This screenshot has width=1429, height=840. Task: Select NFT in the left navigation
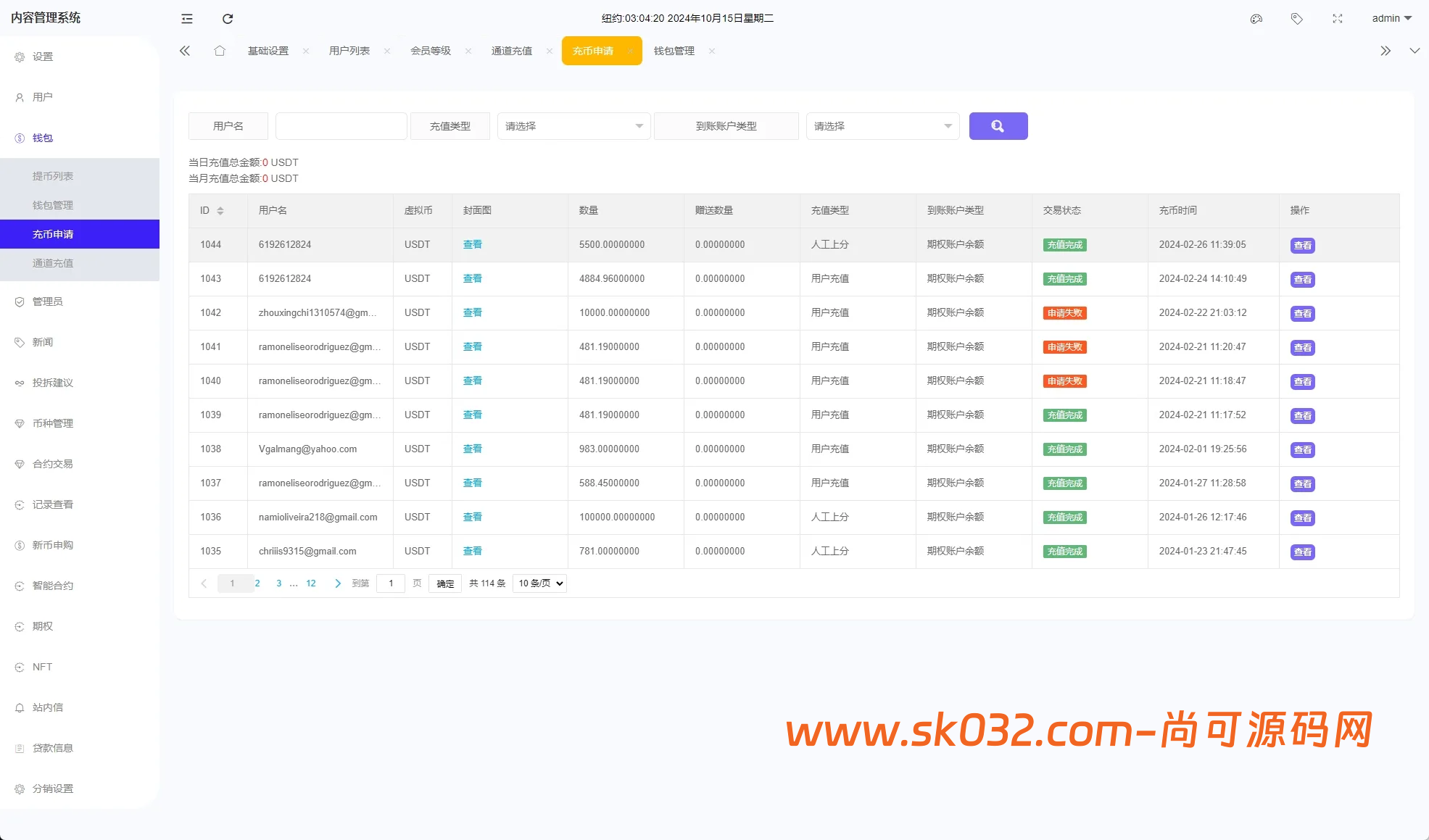click(41, 667)
